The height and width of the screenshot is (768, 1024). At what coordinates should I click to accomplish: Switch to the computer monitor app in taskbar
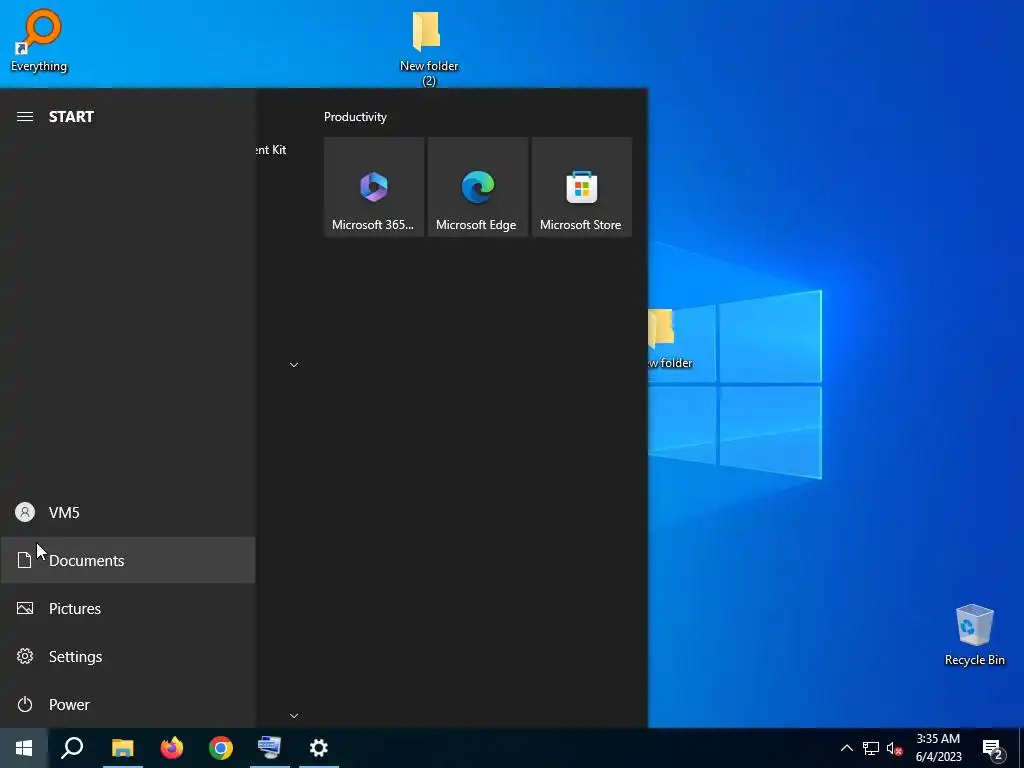pyautogui.click(x=269, y=748)
